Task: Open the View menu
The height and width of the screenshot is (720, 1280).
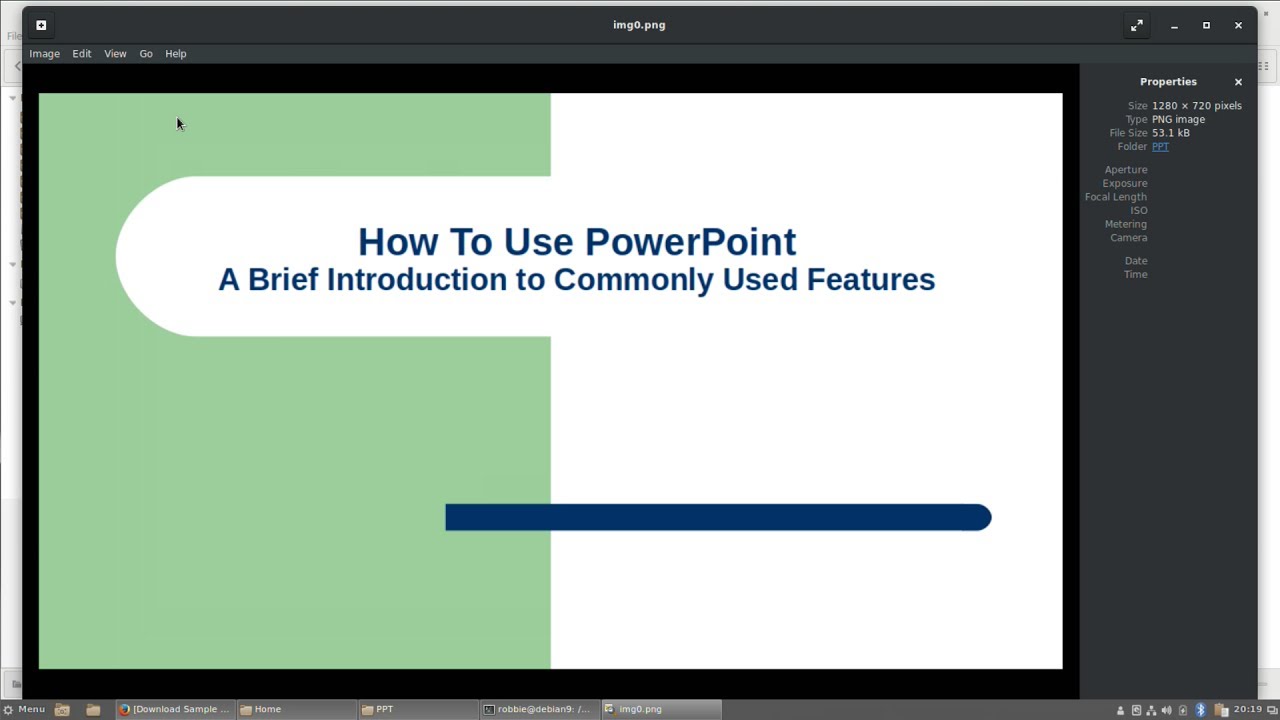Action: click(115, 54)
